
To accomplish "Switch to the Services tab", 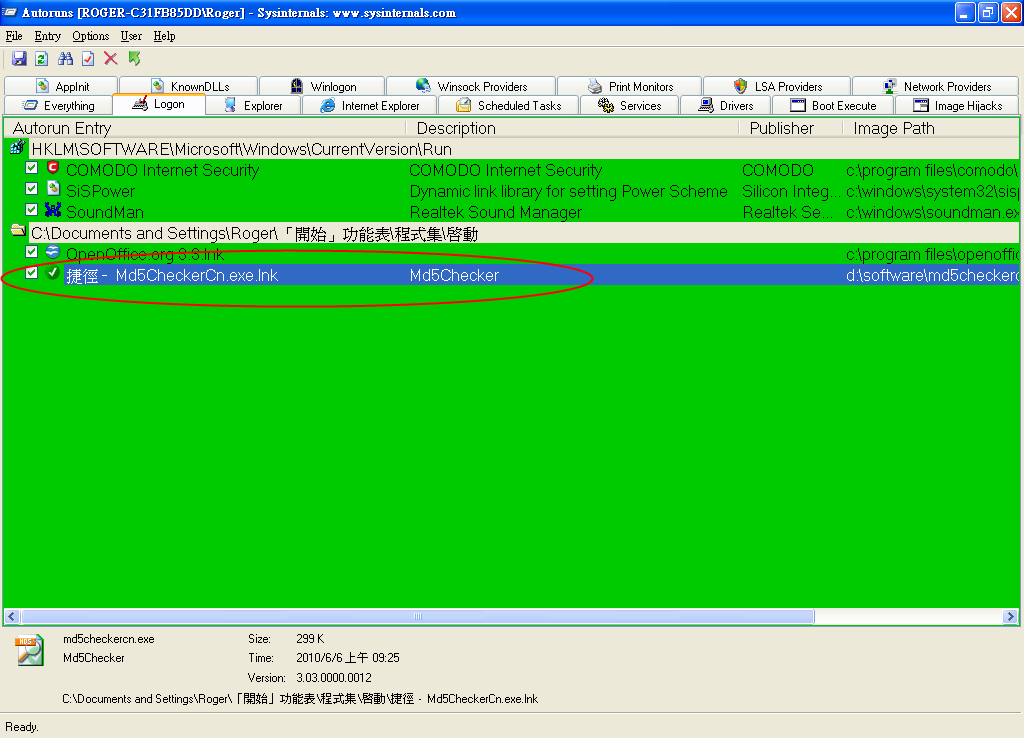I will click(x=630, y=105).
